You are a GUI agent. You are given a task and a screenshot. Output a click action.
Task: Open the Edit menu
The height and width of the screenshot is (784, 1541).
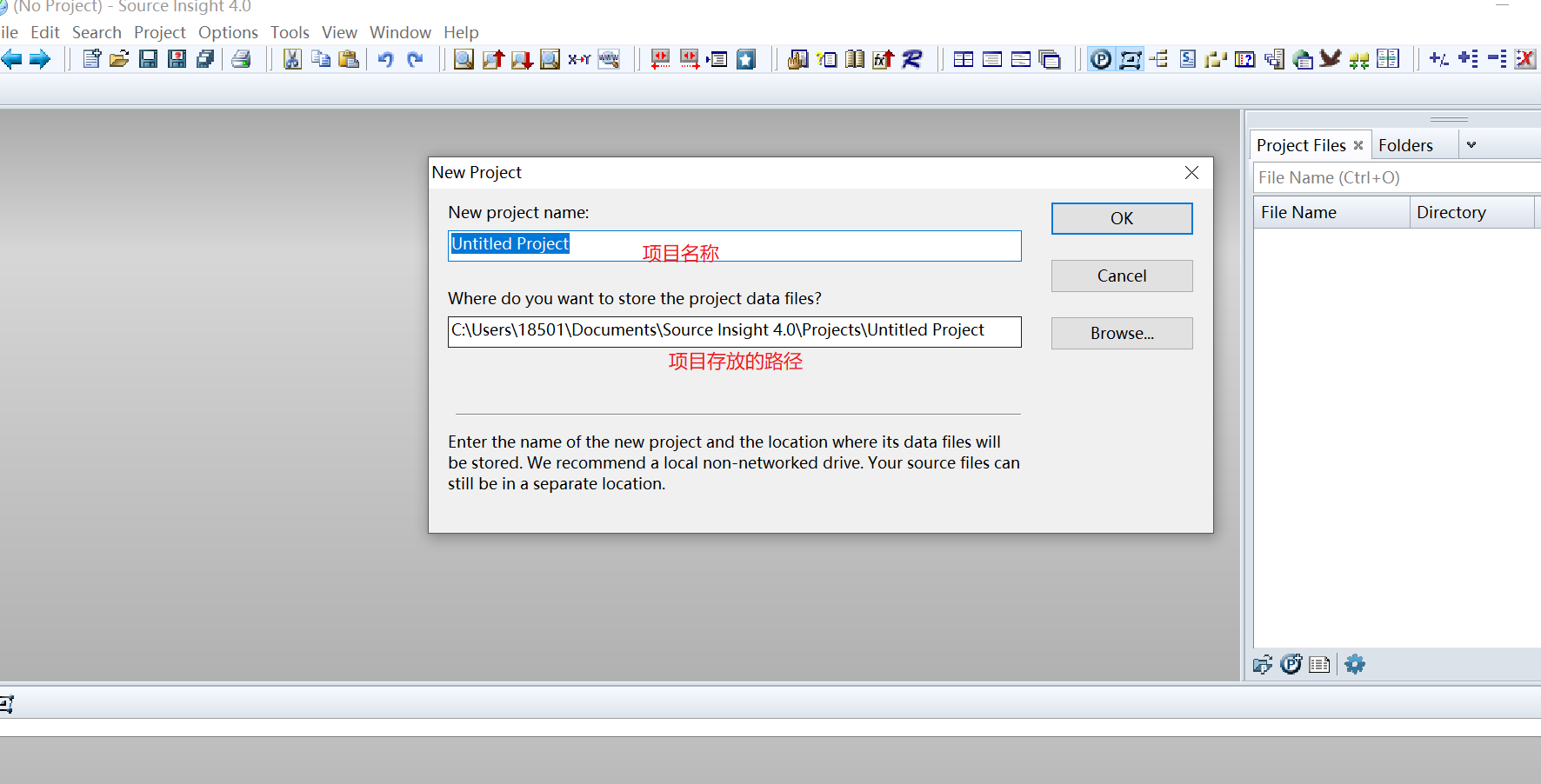click(x=44, y=32)
